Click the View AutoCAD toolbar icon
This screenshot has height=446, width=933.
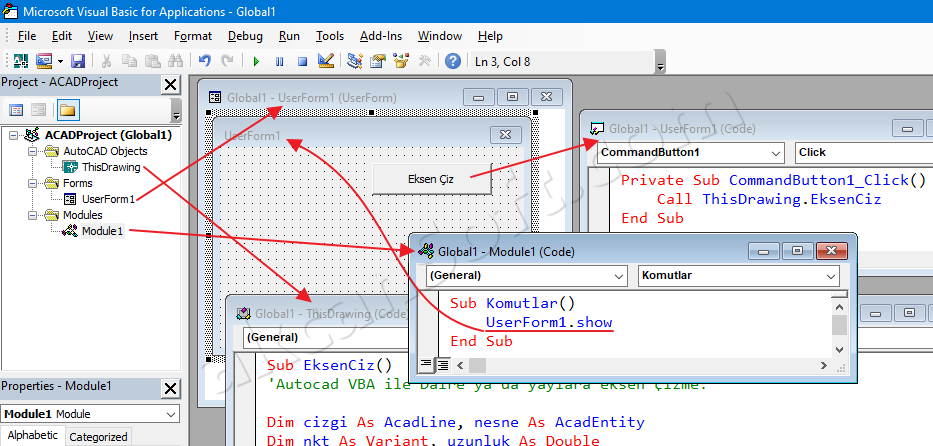pyautogui.click(x=21, y=61)
